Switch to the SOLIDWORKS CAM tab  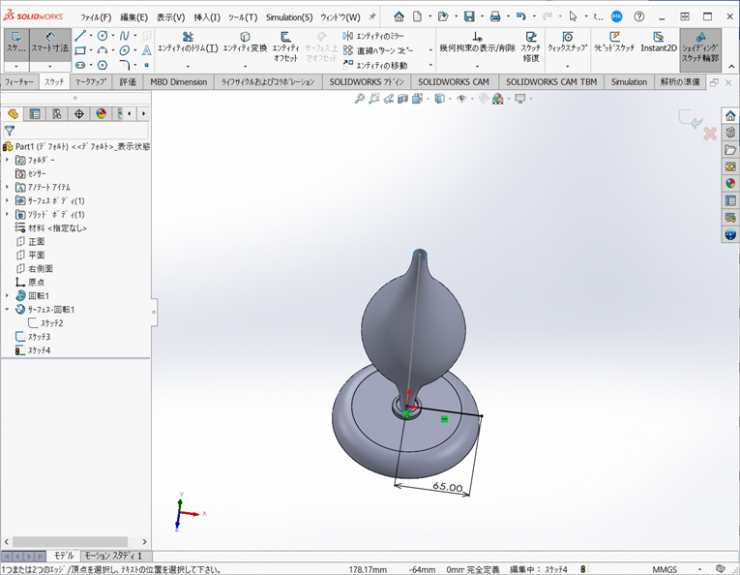point(454,82)
